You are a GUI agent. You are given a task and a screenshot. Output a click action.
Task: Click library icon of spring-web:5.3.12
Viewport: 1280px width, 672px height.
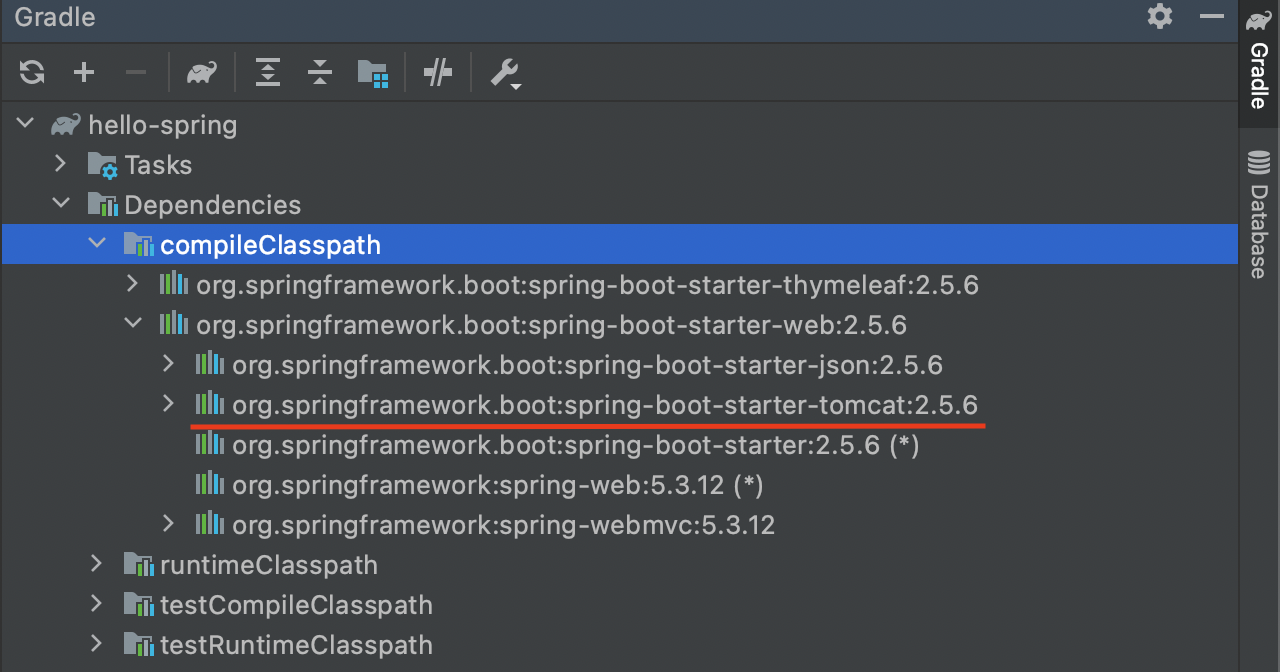(210, 484)
